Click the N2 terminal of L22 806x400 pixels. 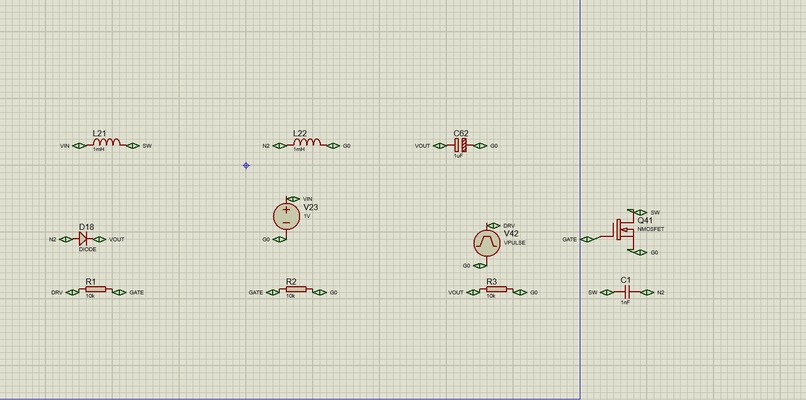280,146
